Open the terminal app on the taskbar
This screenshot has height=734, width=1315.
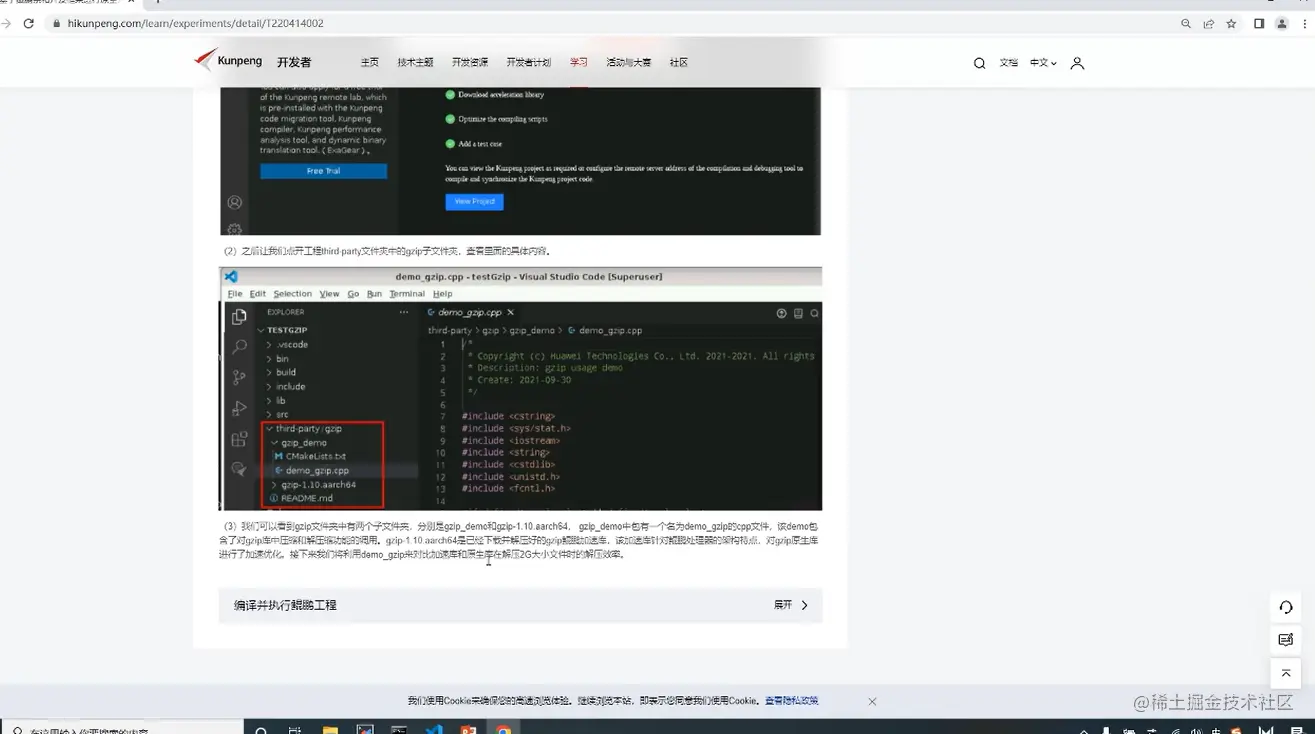pyautogui.click(x=399, y=729)
